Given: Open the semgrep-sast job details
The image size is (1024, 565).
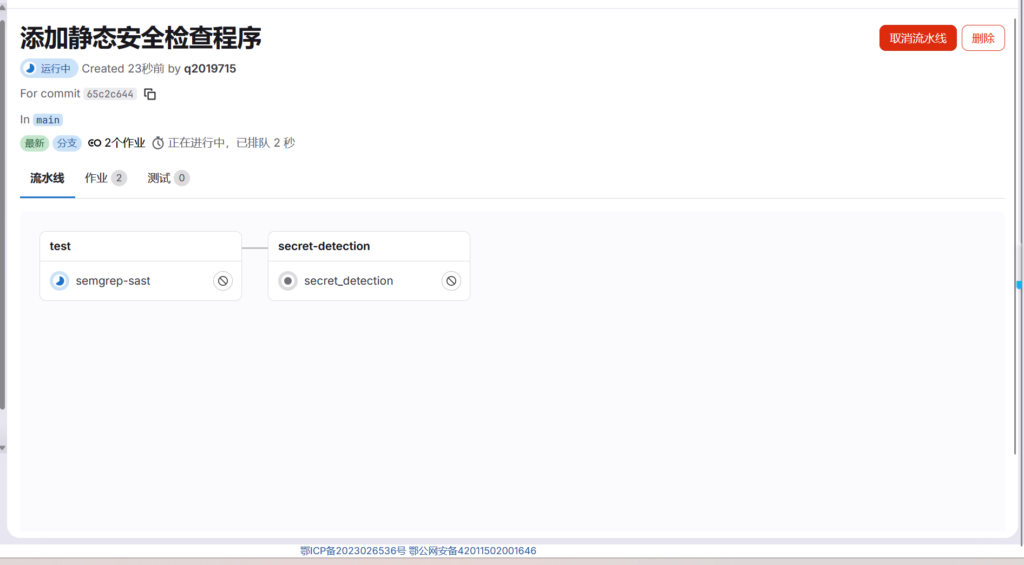Looking at the screenshot, I should point(113,281).
